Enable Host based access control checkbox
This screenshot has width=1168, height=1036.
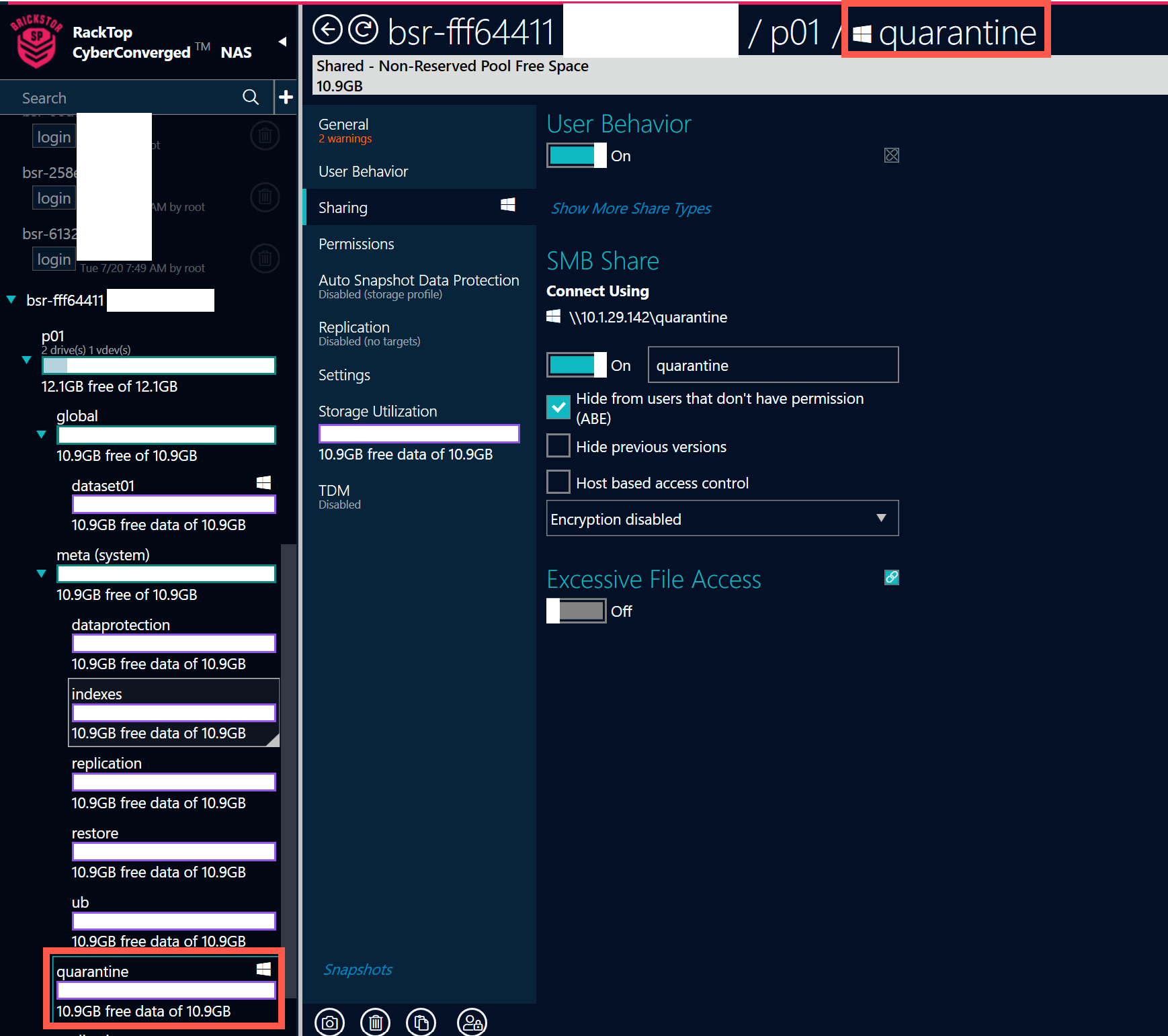558,482
